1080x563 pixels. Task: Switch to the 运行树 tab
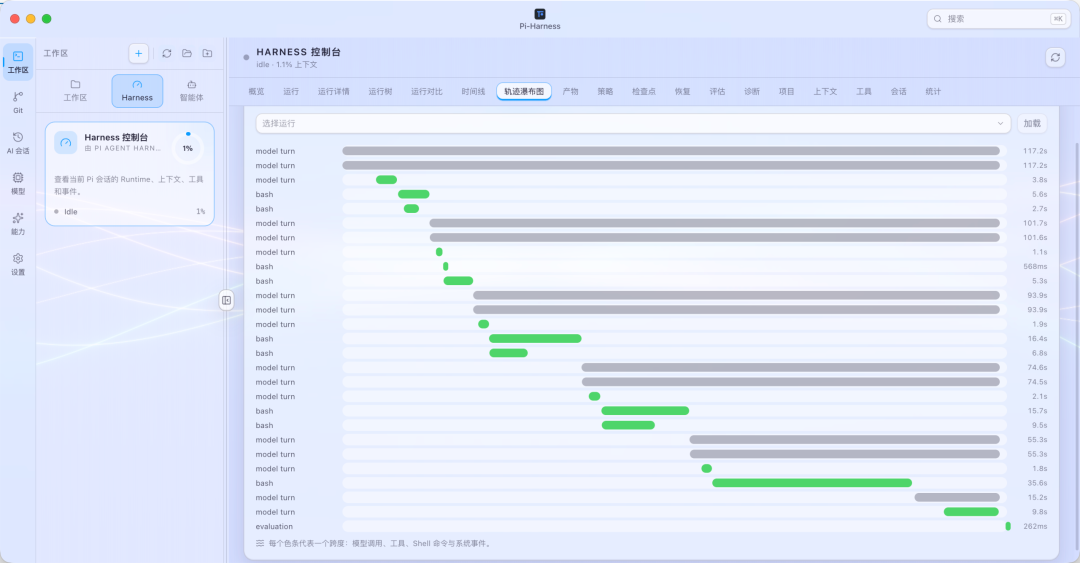point(380,92)
